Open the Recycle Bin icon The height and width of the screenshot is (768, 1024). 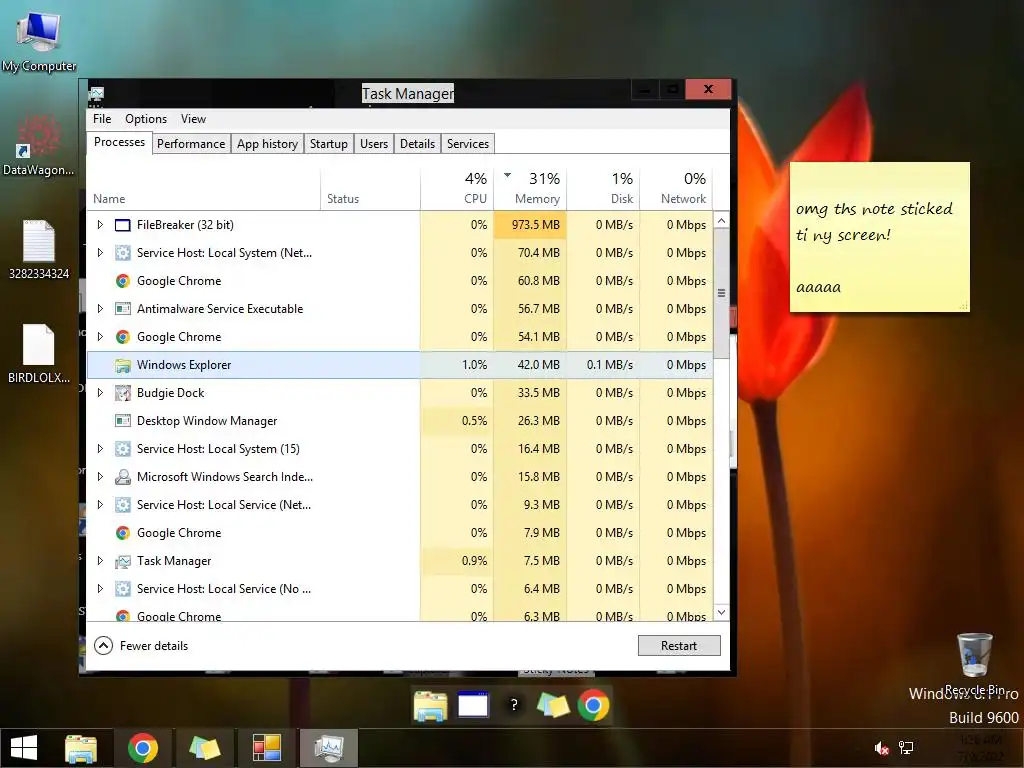[975, 655]
